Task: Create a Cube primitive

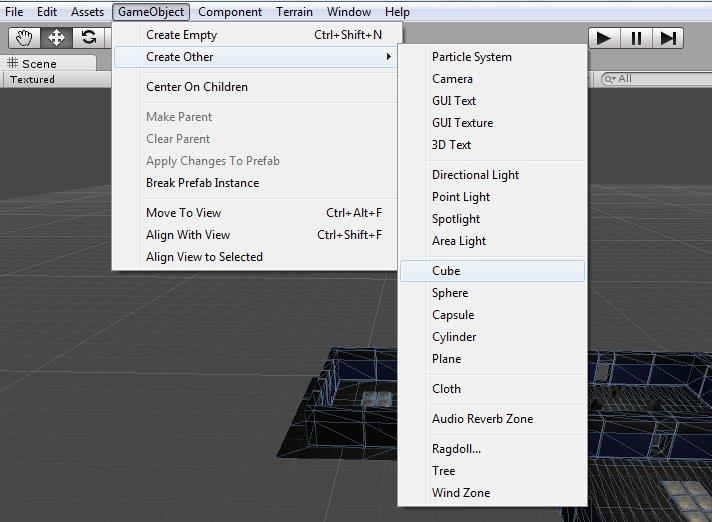Action: pyautogui.click(x=493, y=271)
